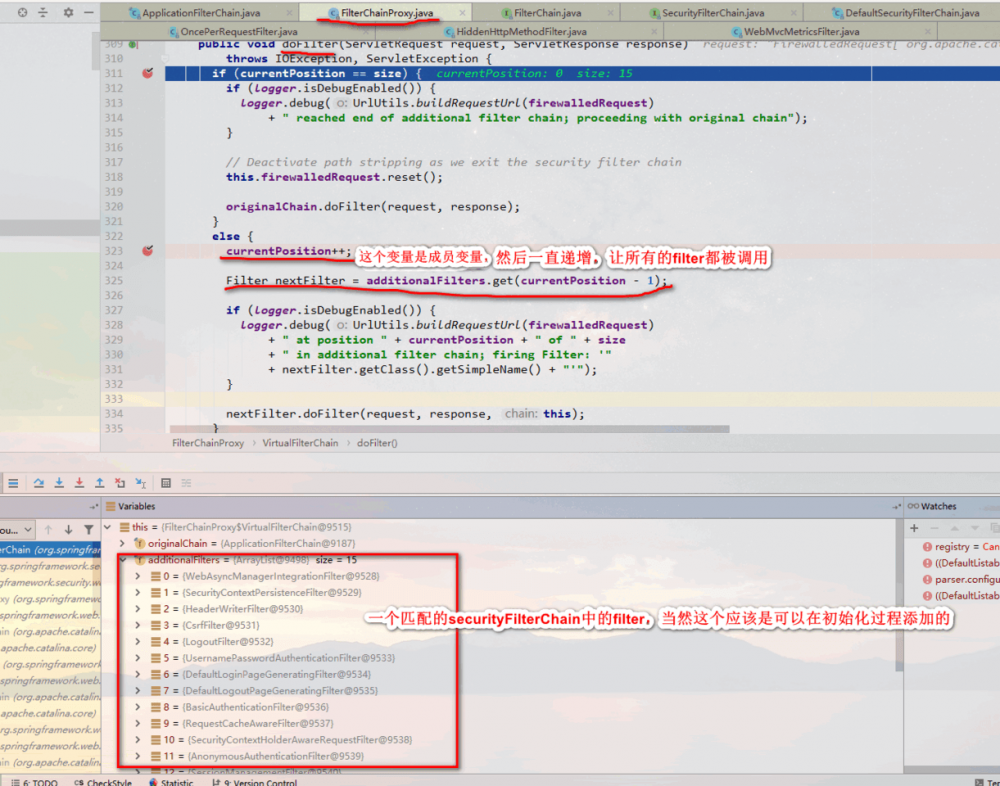Click the Show Execution Point icon
This screenshot has width=1000, height=786.
[13, 483]
